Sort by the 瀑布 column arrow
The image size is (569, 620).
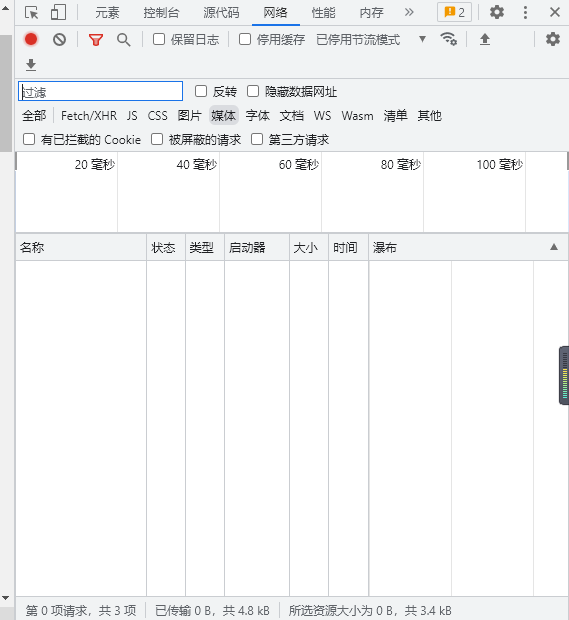click(554, 247)
